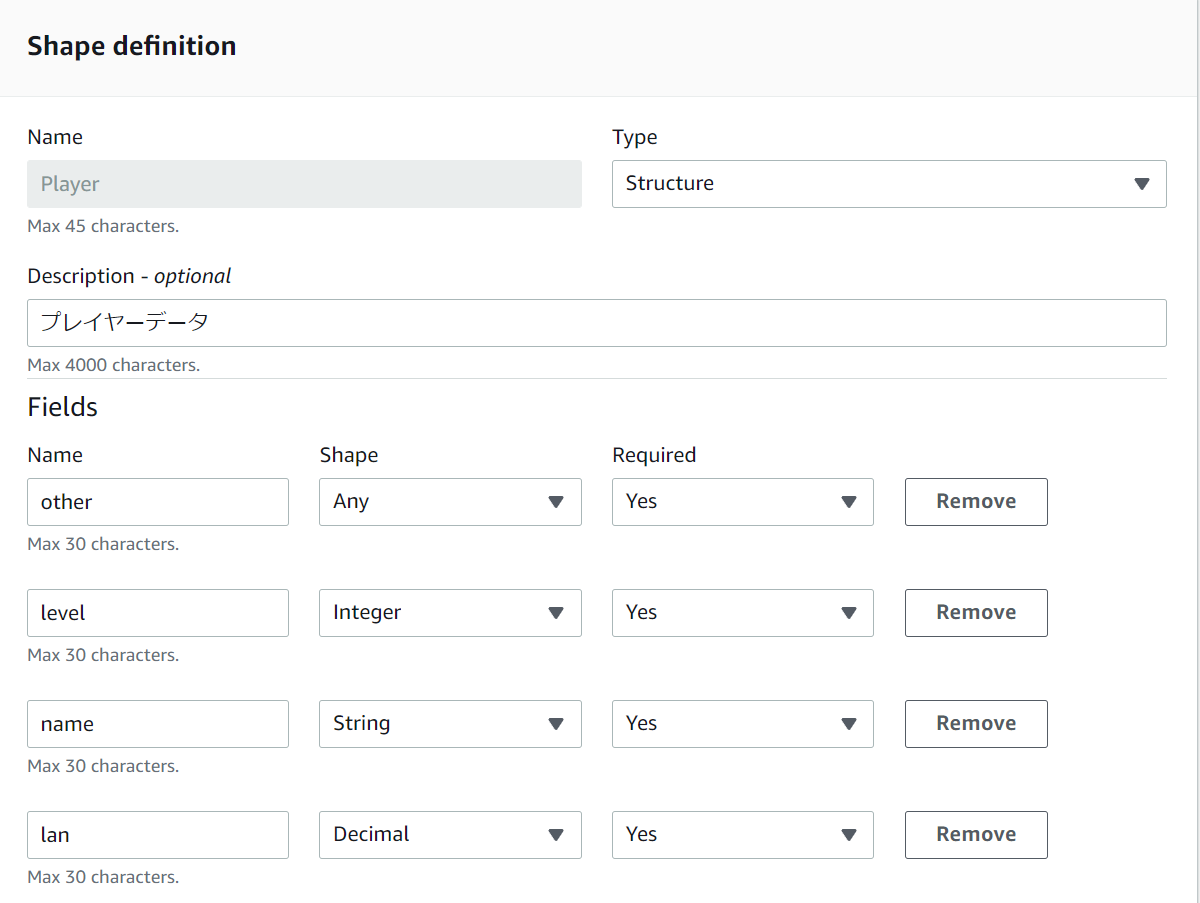Viewport: 1200px width, 903px height.
Task: Edit the 'other' field name input
Action: (158, 502)
